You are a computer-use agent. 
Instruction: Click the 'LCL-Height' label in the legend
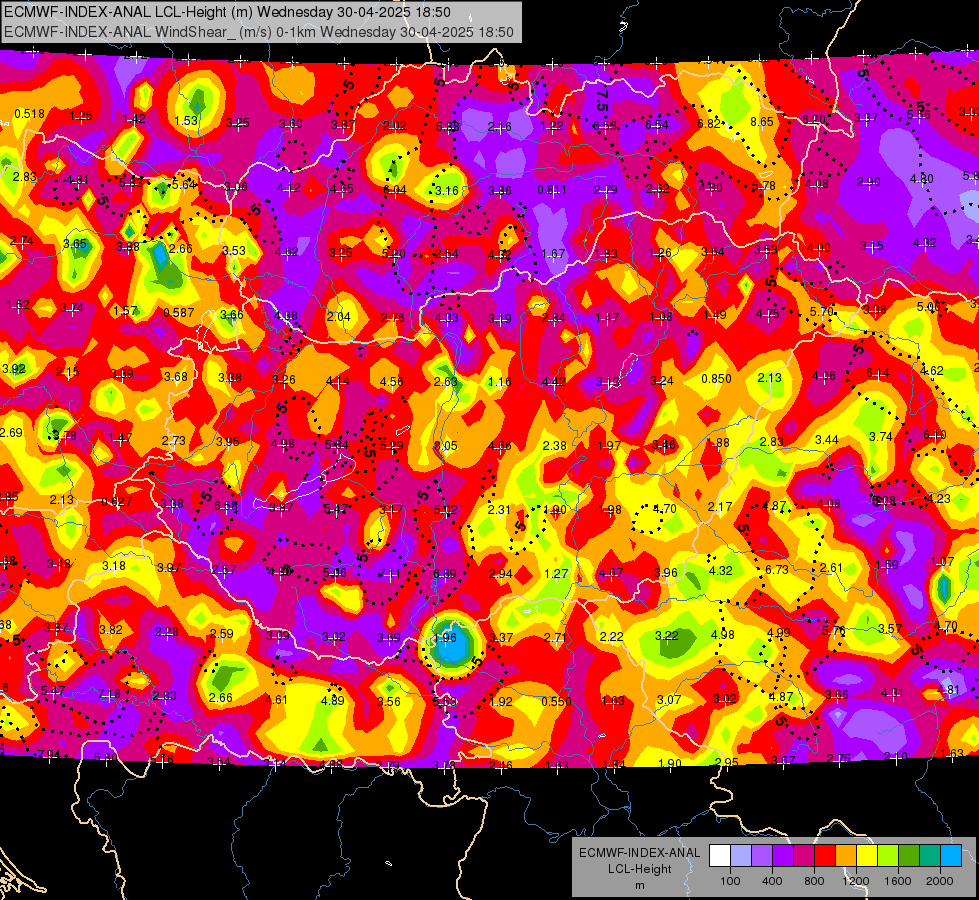click(x=639, y=869)
